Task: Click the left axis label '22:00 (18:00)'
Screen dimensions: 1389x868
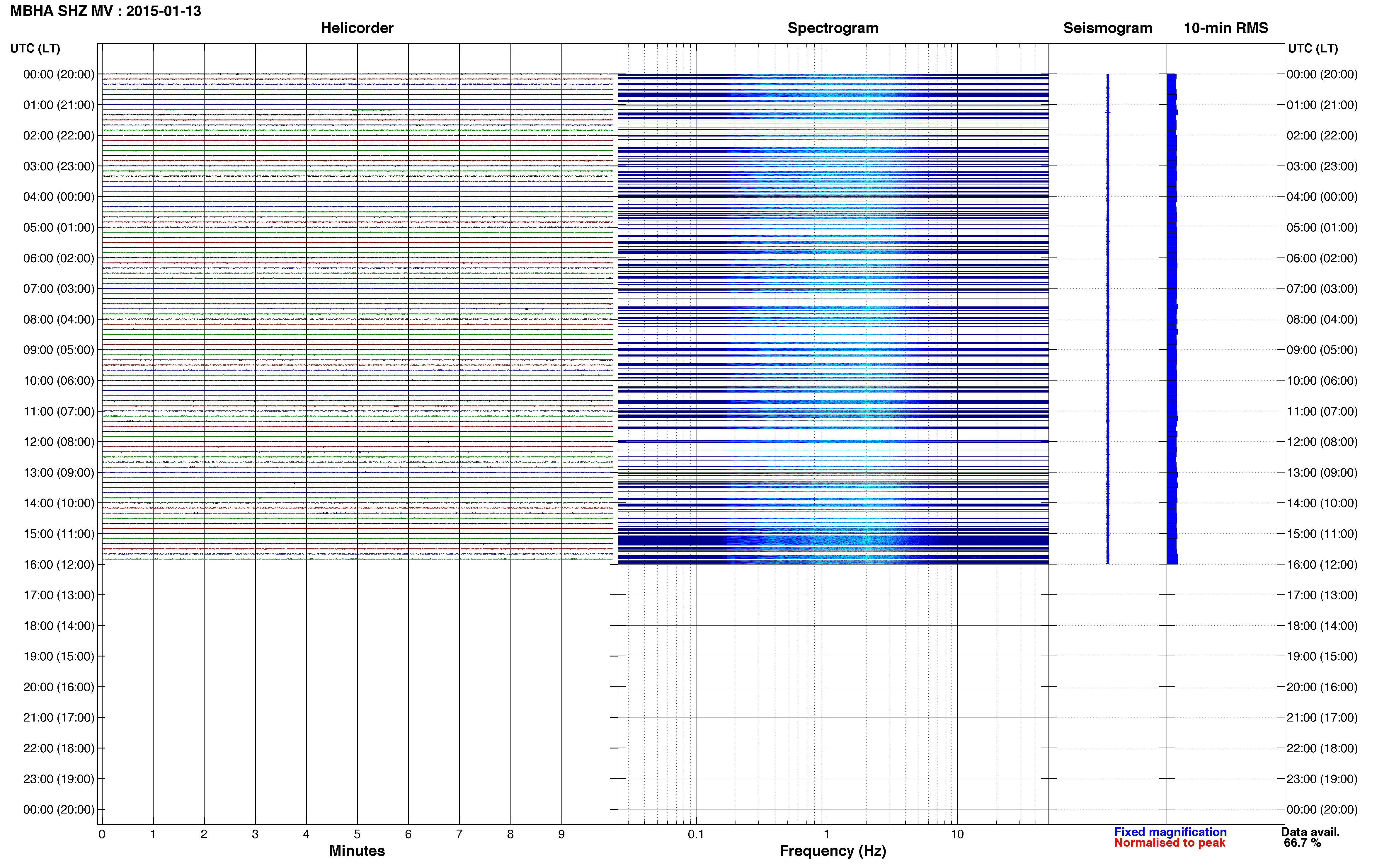Action: point(59,748)
